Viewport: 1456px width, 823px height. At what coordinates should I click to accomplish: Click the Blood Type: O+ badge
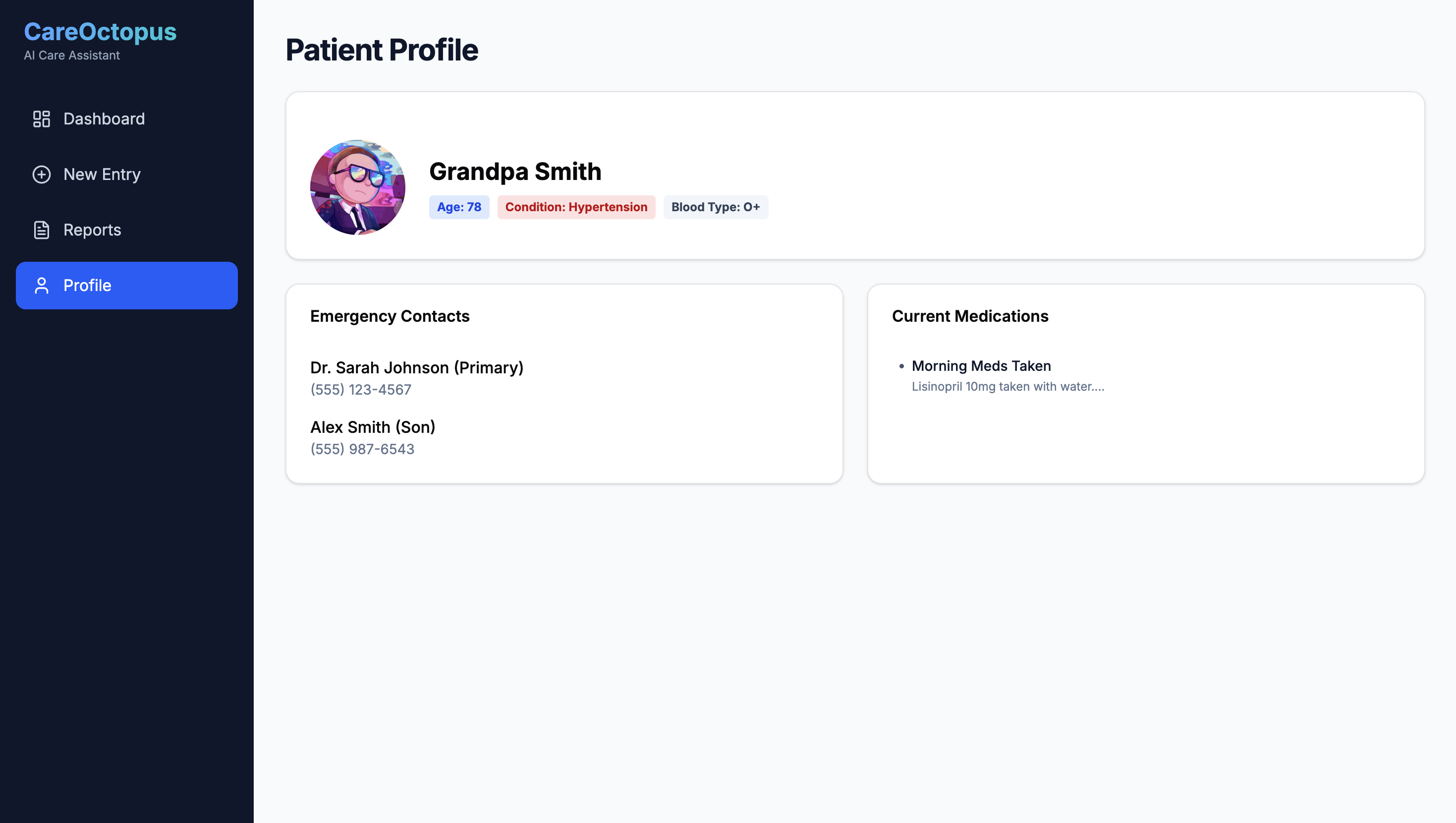click(715, 207)
